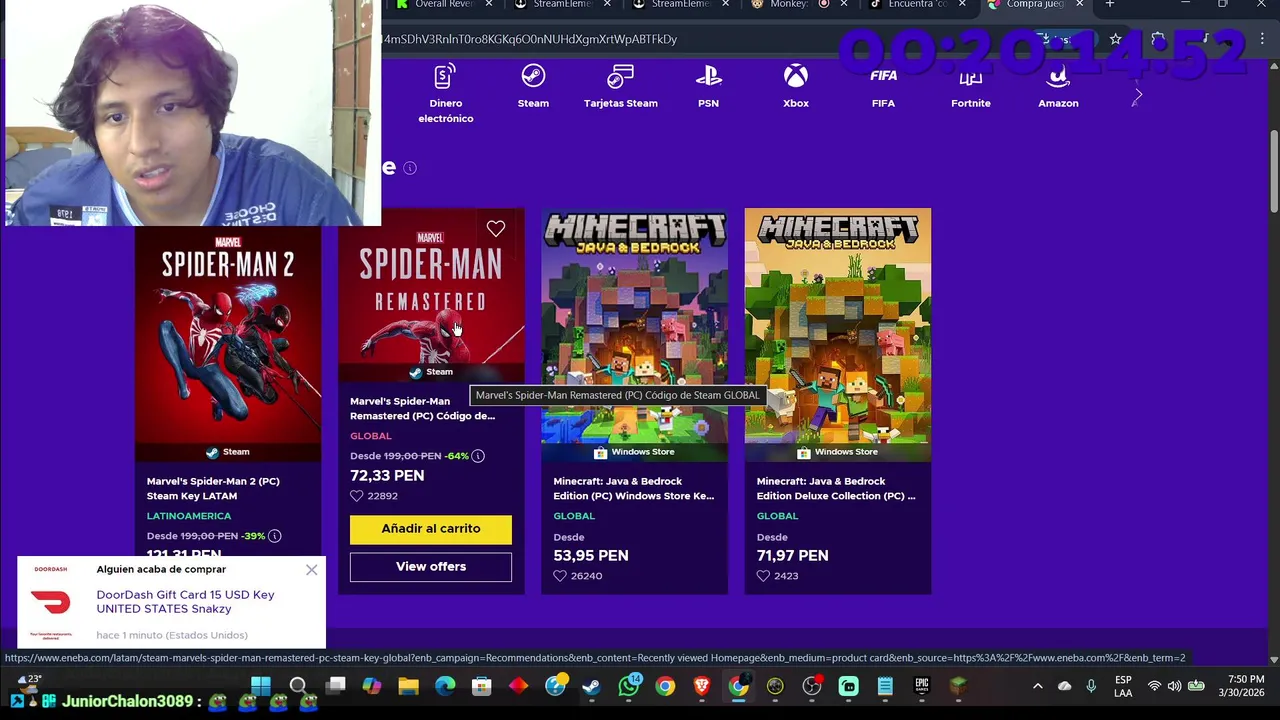Open the Fortnite category icon
The width and height of the screenshot is (1280, 720).
971,76
